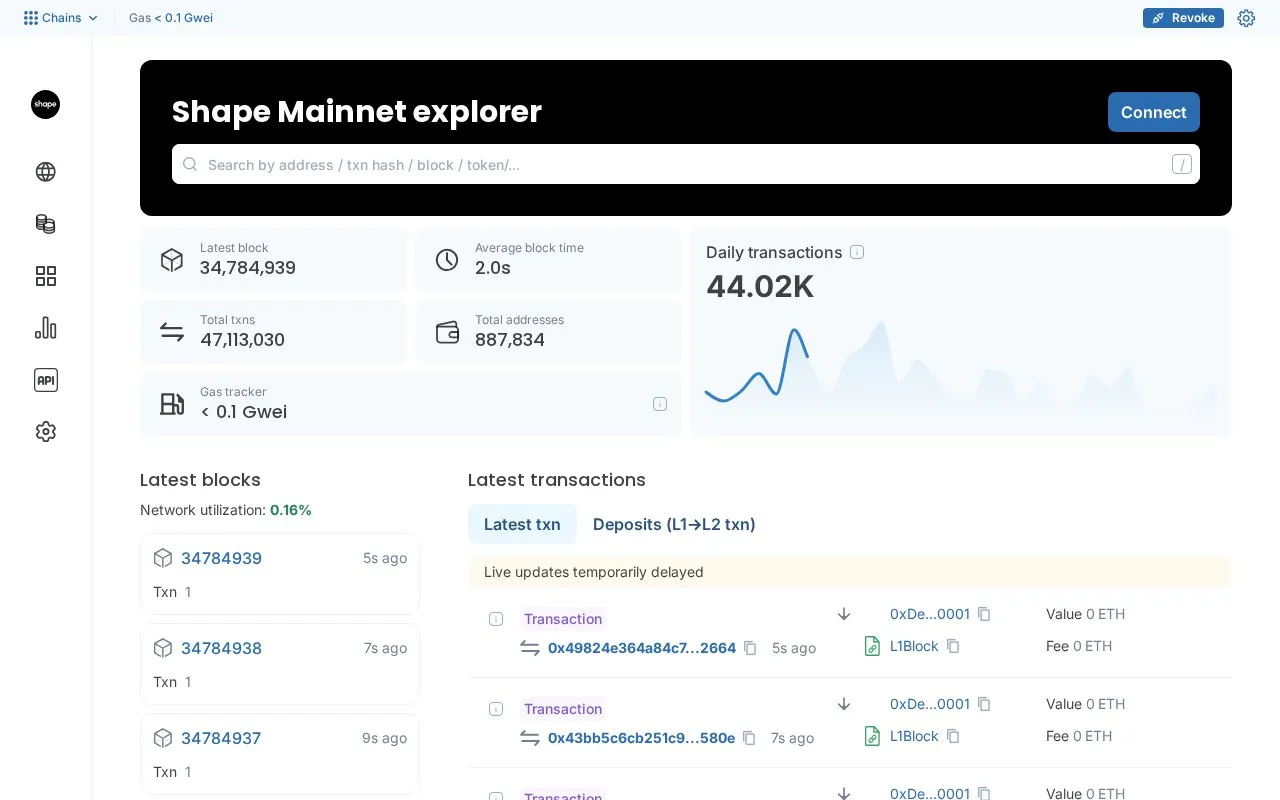
Task: Focus the search by address input field
Action: pyautogui.click(x=686, y=165)
